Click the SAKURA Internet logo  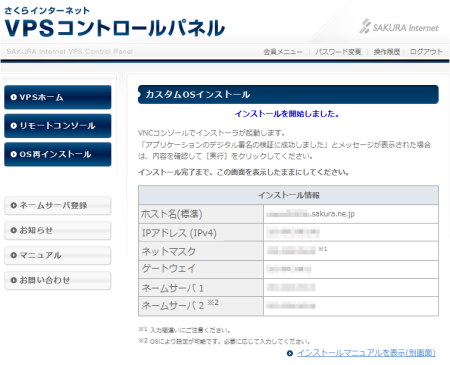pyautogui.click(x=399, y=26)
